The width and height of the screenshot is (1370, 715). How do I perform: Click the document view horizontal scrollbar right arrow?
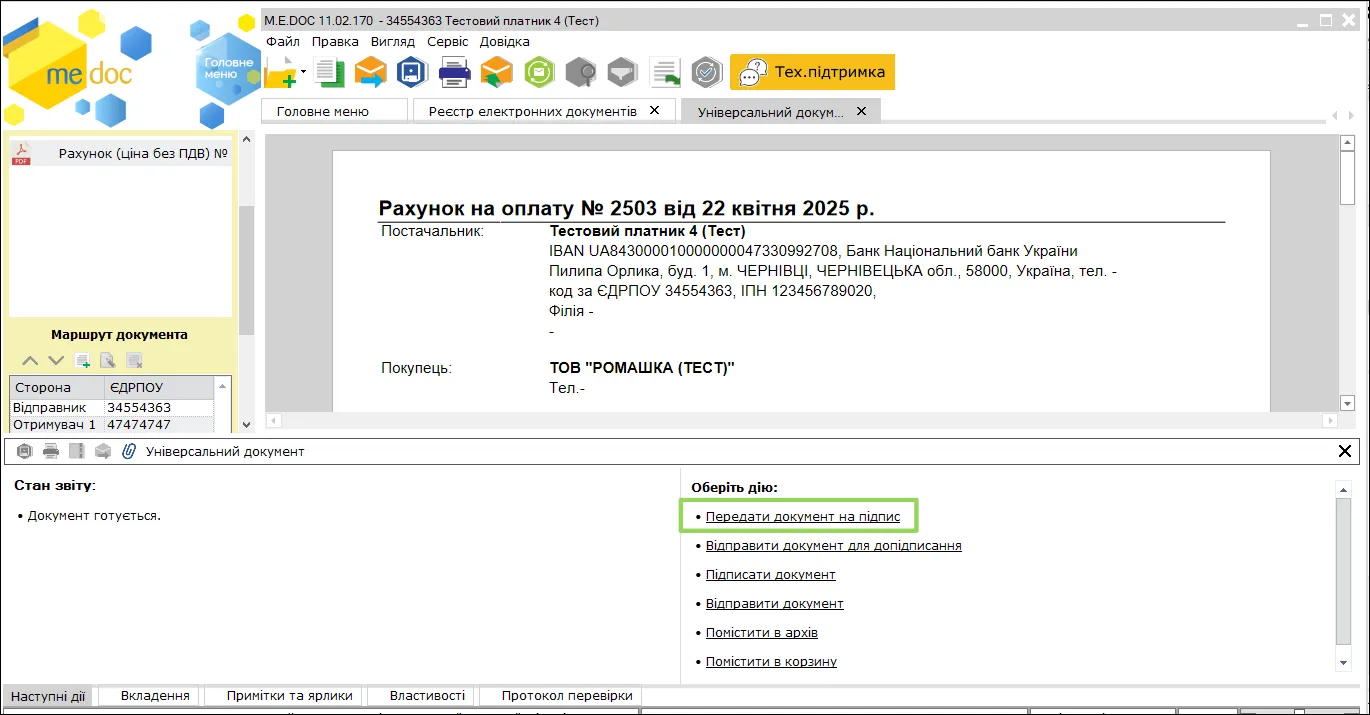click(x=1330, y=421)
